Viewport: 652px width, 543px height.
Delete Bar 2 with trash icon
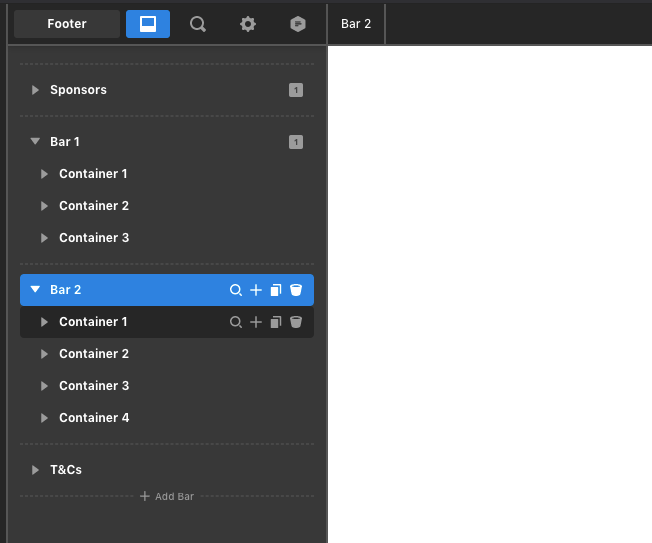click(x=296, y=290)
